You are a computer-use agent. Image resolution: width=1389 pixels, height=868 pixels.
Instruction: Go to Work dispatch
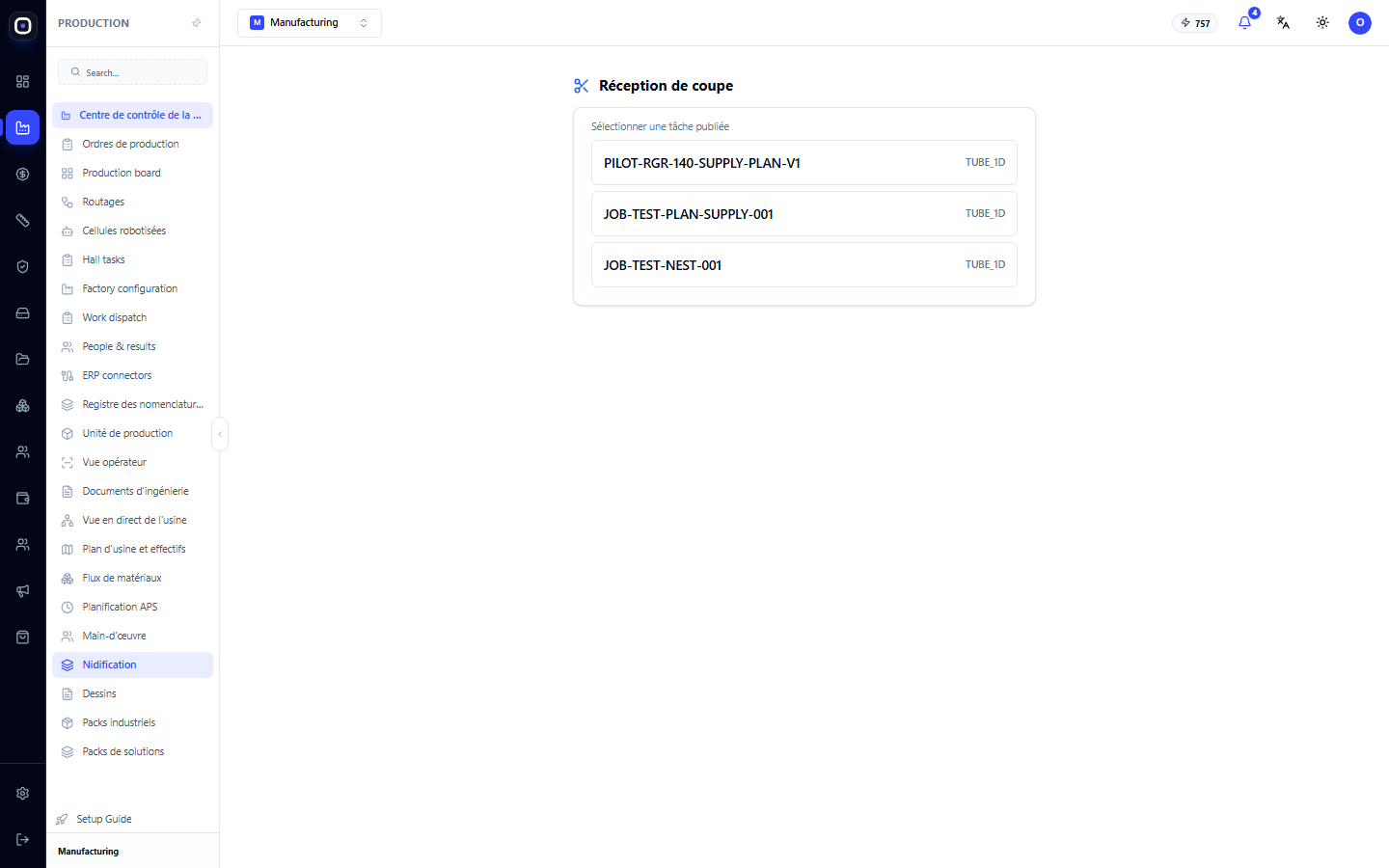pos(132,317)
